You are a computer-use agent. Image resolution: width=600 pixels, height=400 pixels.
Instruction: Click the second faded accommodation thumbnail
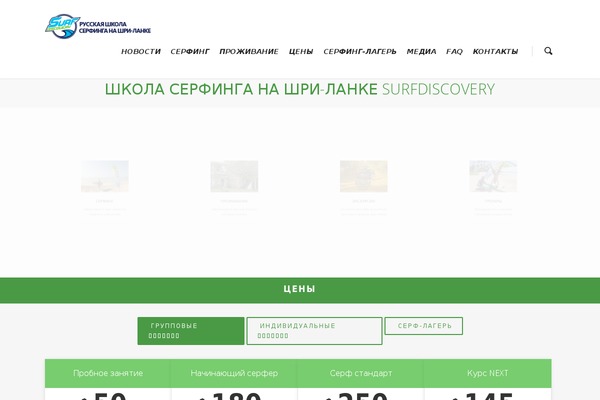click(234, 176)
